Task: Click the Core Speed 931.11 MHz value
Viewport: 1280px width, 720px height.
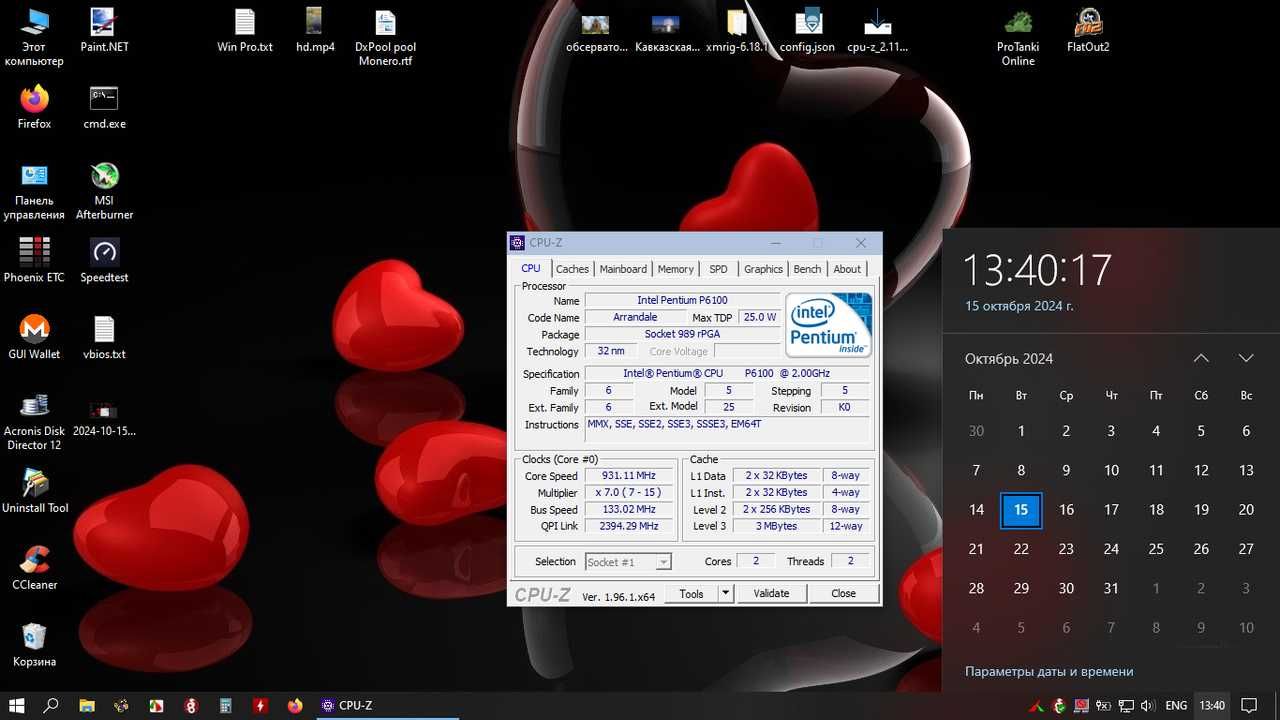Action: coord(629,476)
